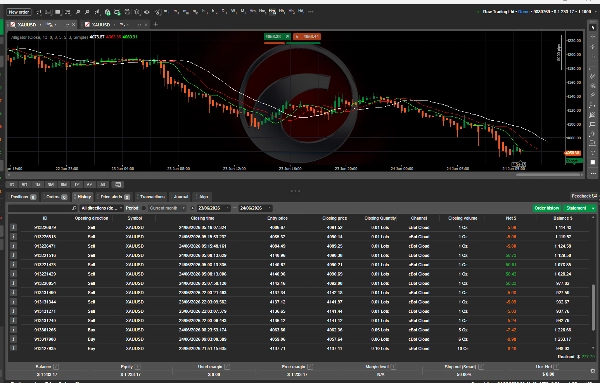Sort by the Balance $ column header
This screenshot has width=600, height=383.
pyautogui.click(x=562, y=218)
